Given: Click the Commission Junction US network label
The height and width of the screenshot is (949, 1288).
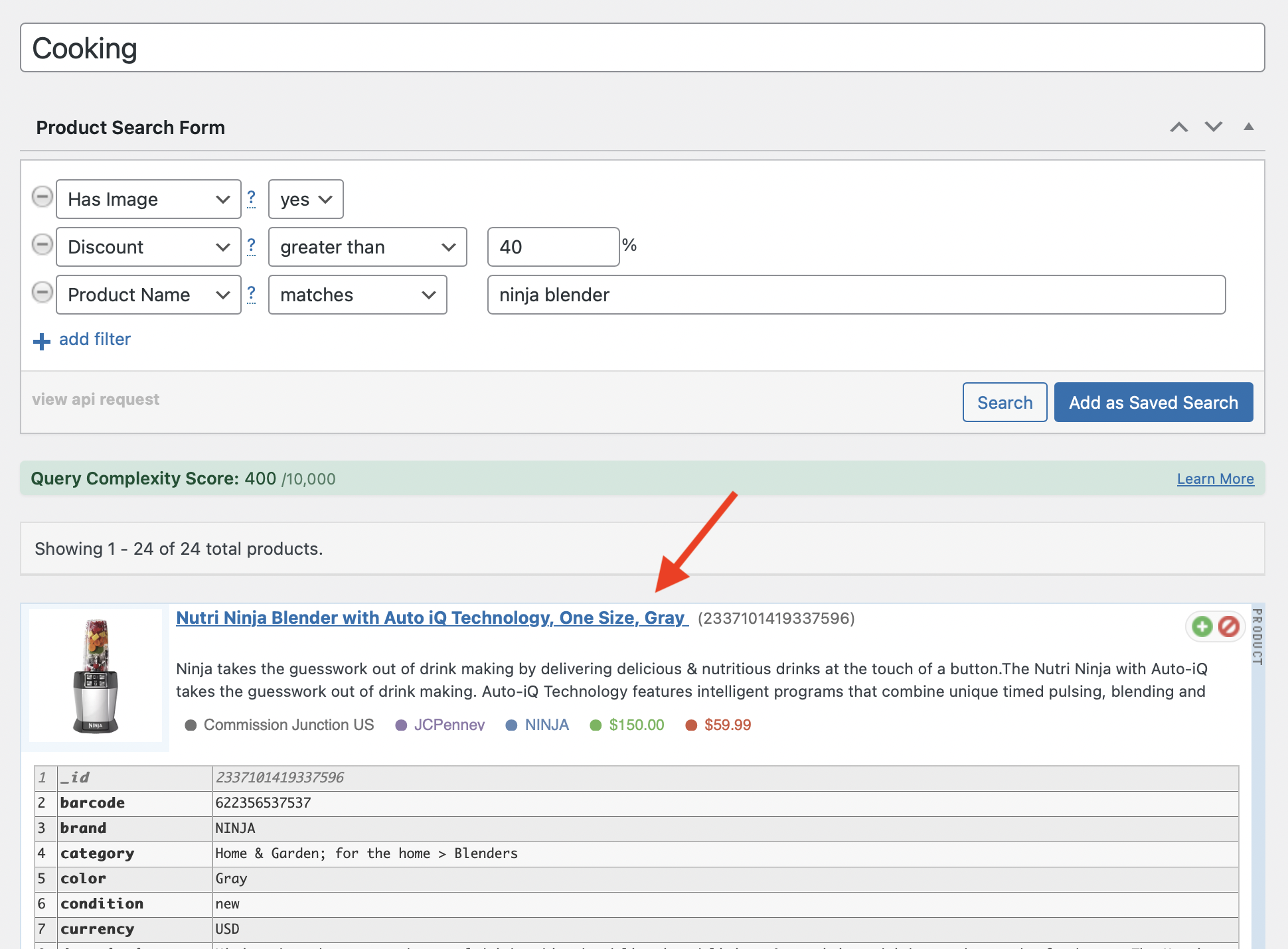Looking at the screenshot, I should coord(288,725).
